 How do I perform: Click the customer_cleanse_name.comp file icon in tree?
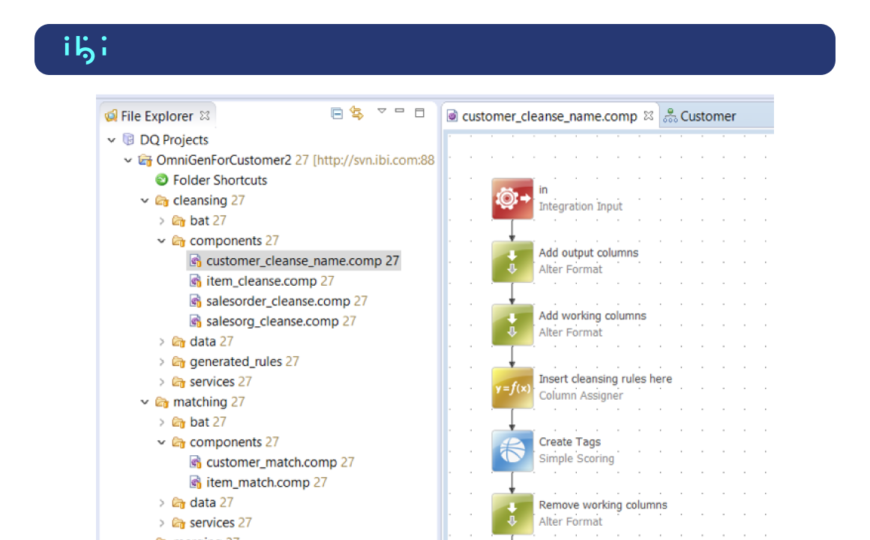tap(195, 261)
